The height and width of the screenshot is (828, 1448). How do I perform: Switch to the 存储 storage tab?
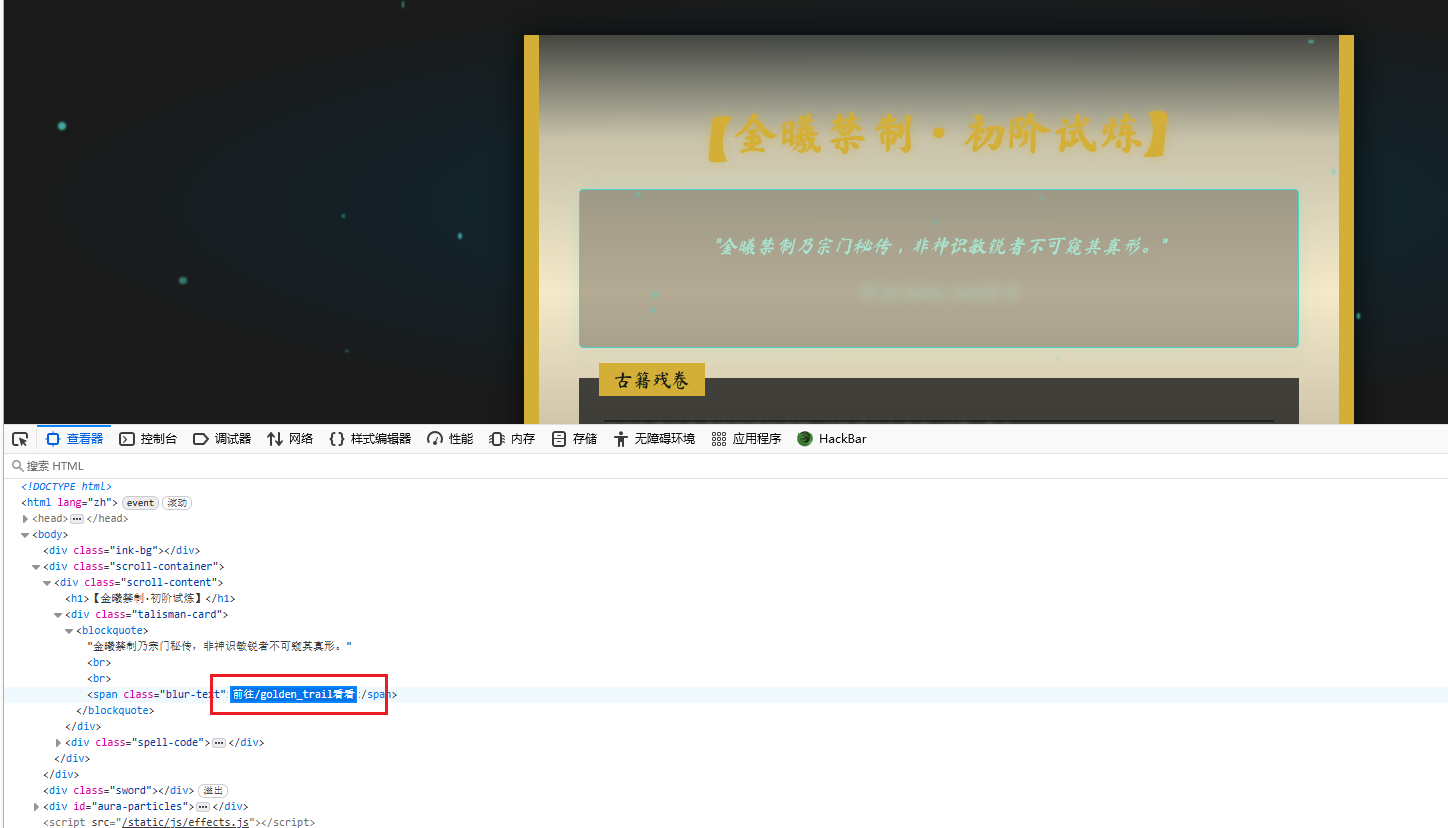click(575, 439)
